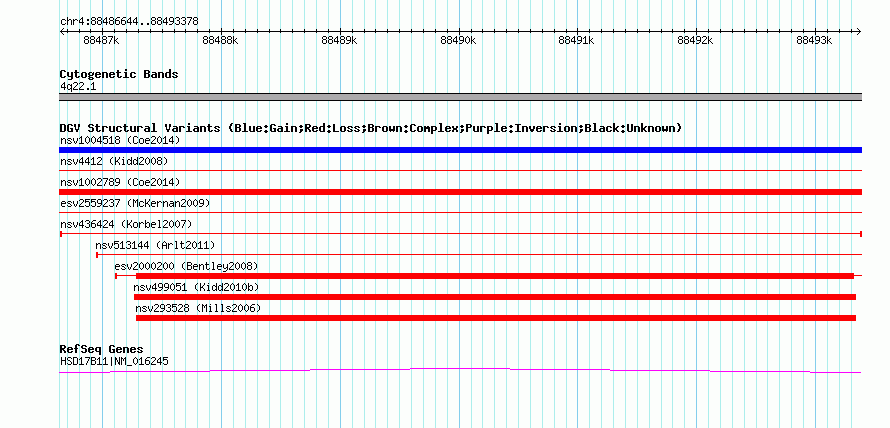890x428 pixels.
Task: Select the 4q22.1 band label
Action: coord(78,87)
